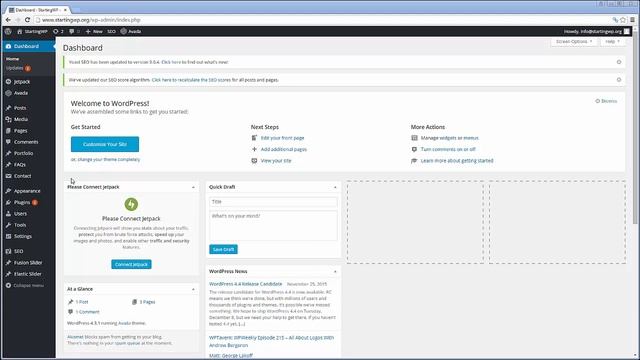Expand the Help tab
This screenshot has width=640, height=360.
[x=612, y=42]
